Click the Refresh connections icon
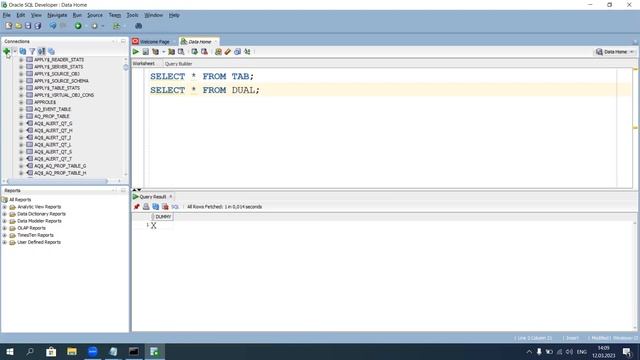 click(23, 51)
